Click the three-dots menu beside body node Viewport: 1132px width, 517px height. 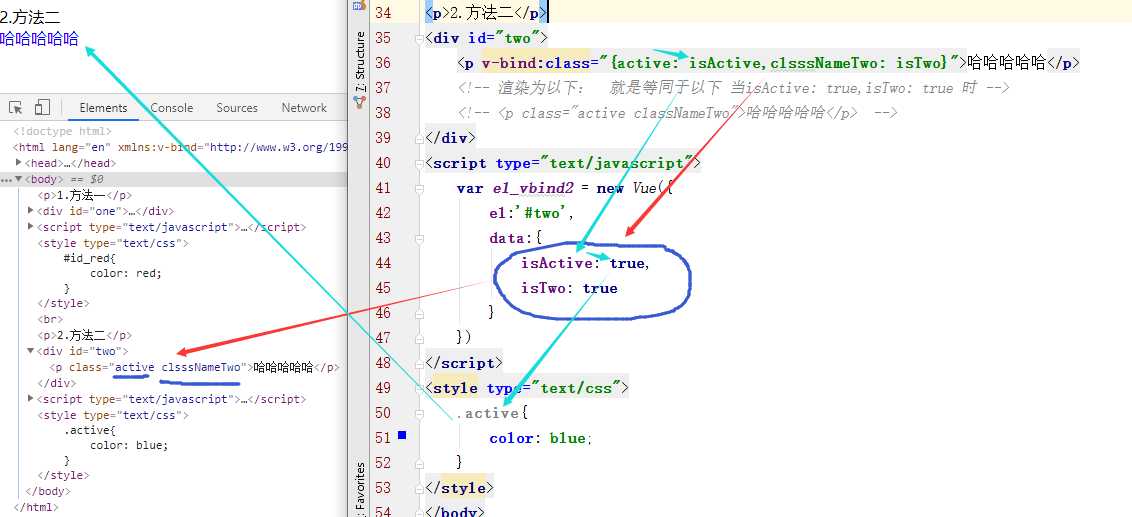coord(6,179)
